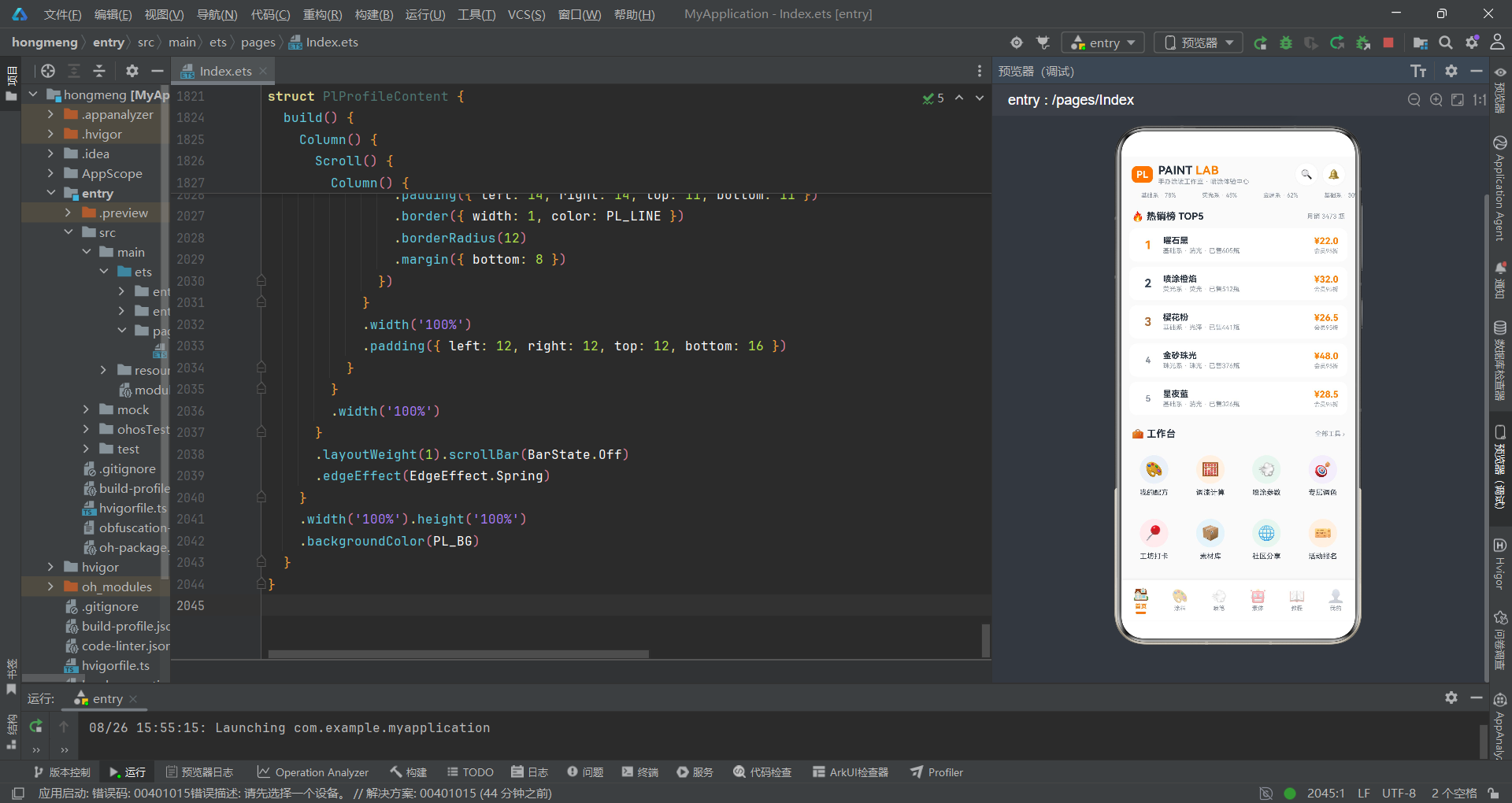Click the run entry green arrow icon

pyautogui.click(x=1261, y=43)
